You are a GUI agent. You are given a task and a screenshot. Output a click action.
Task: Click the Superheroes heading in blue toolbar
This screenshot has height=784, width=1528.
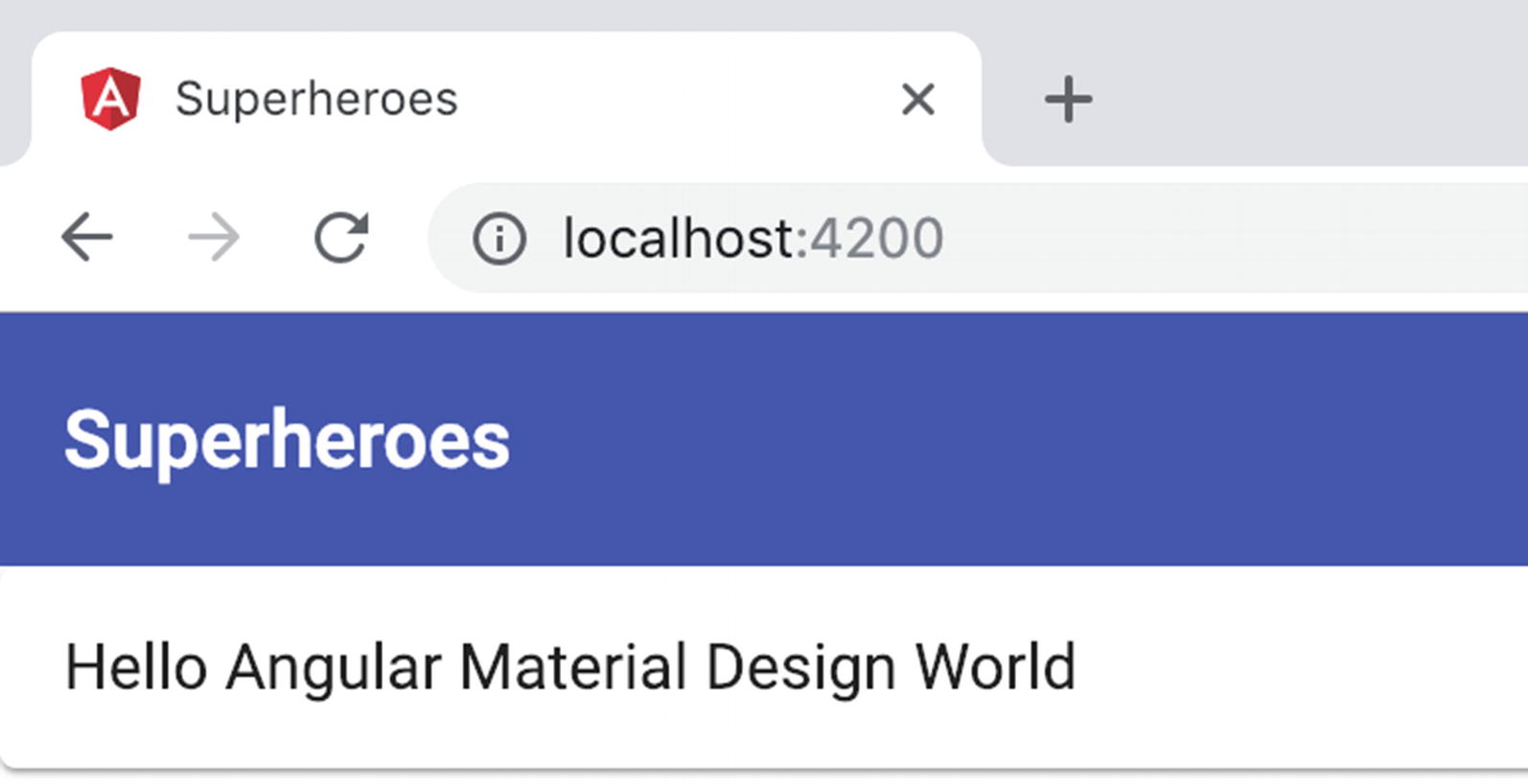point(287,439)
